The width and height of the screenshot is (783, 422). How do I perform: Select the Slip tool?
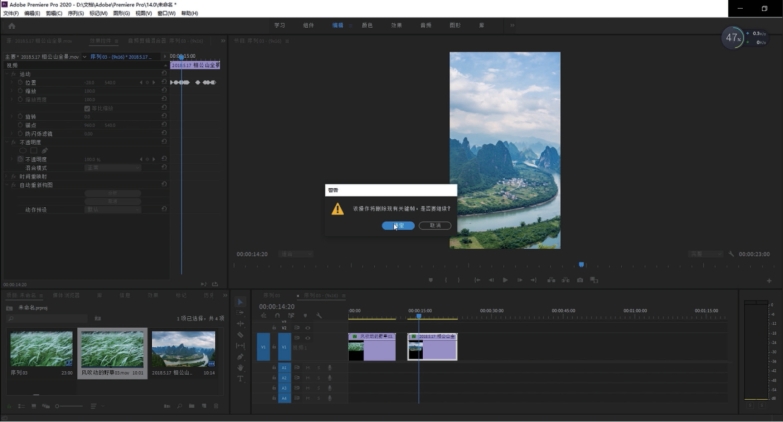pos(240,346)
